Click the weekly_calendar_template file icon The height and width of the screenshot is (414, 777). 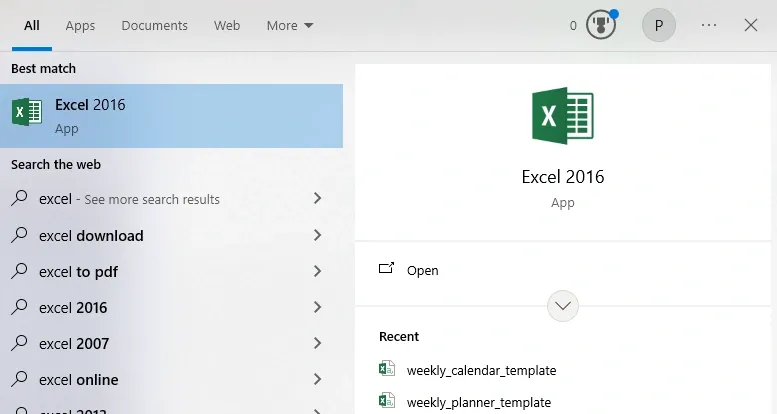point(387,369)
